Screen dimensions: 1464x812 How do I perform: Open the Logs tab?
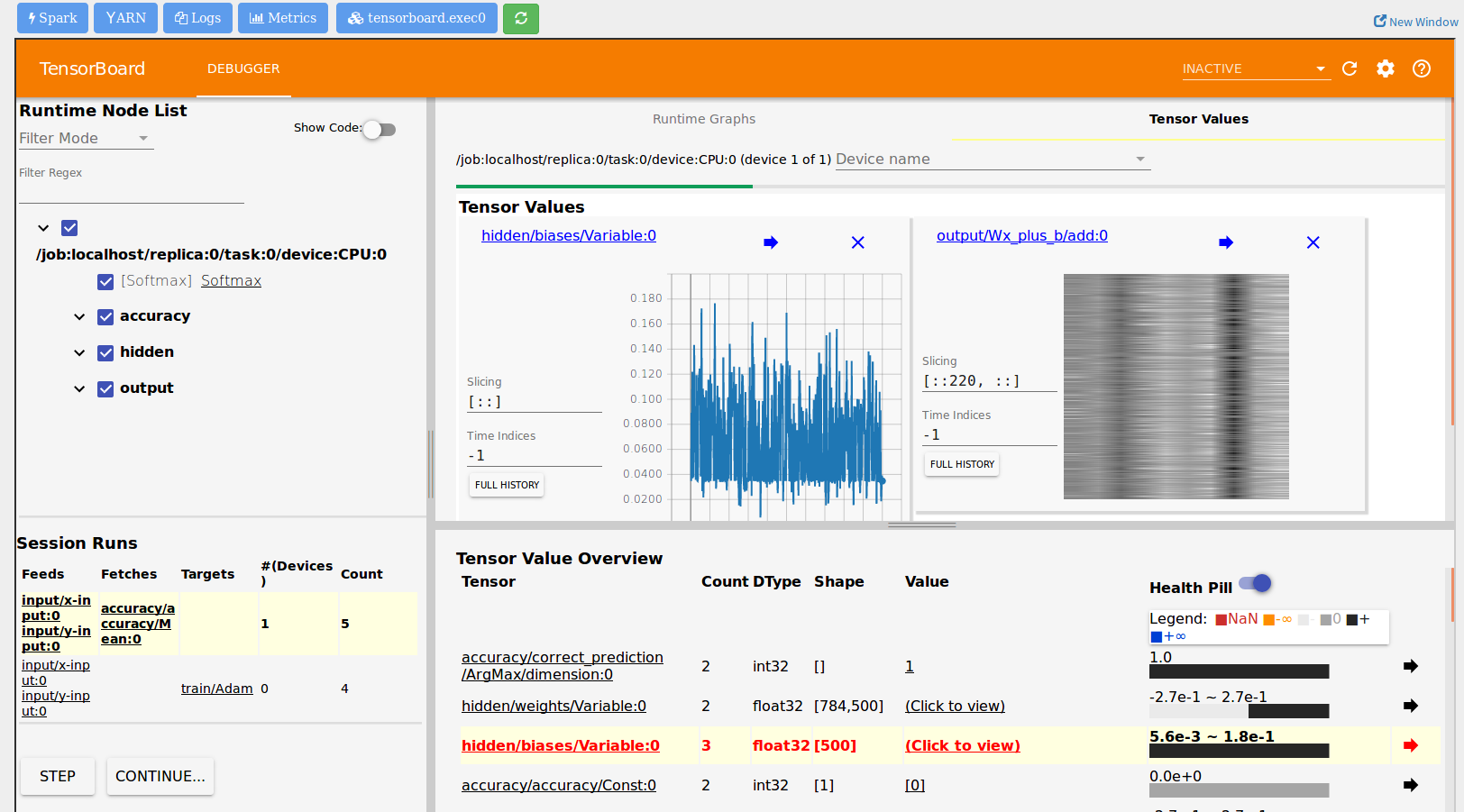pyautogui.click(x=197, y=18)
